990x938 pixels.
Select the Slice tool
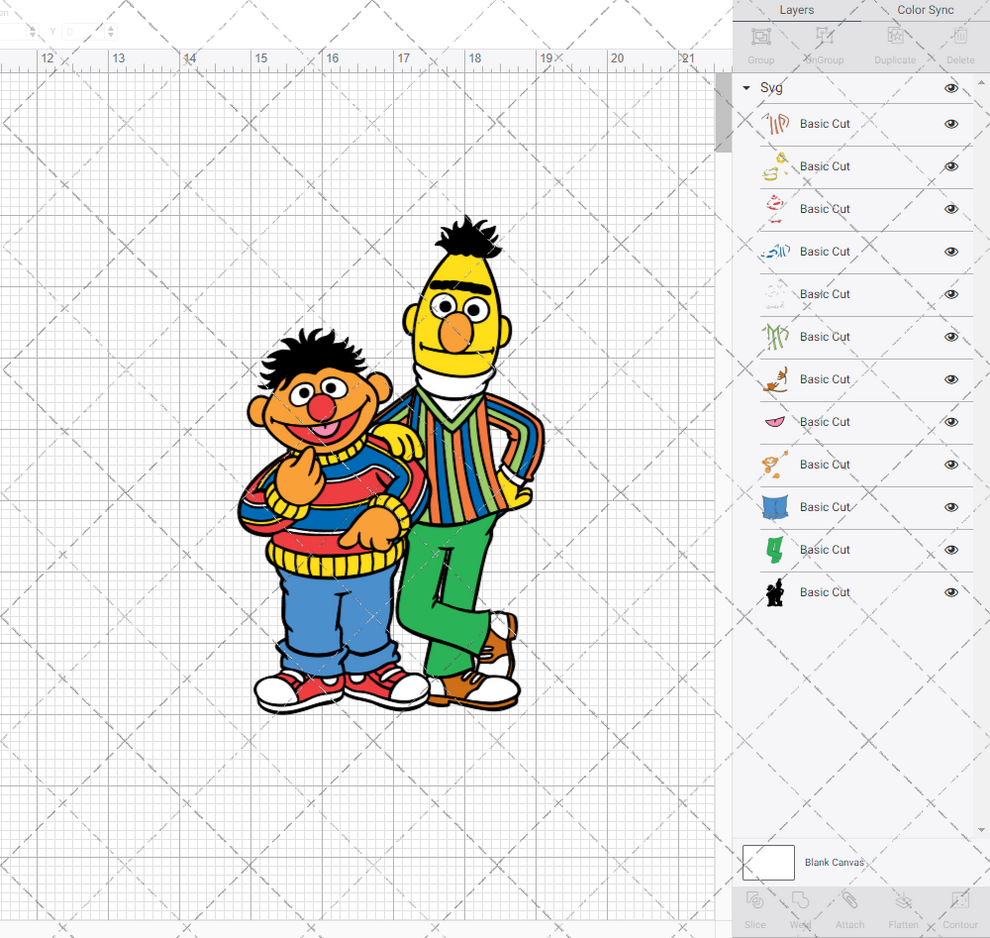coord(755,910)
